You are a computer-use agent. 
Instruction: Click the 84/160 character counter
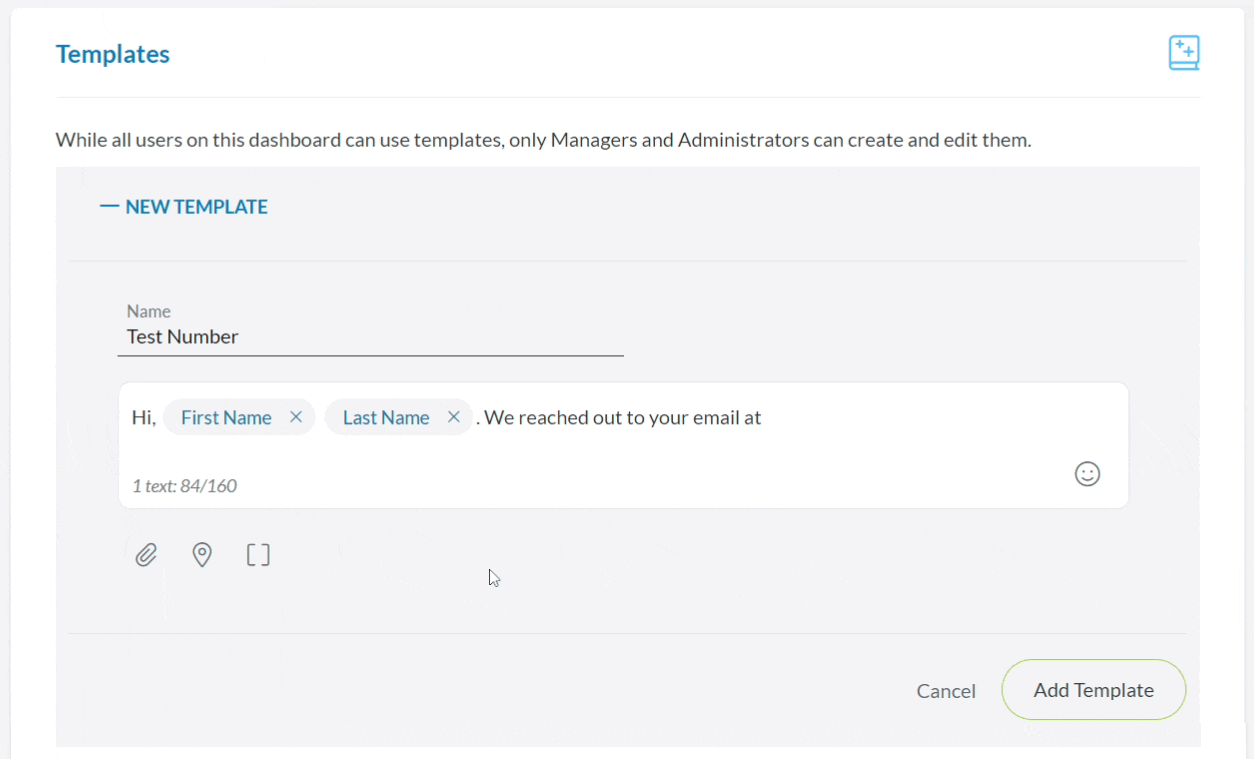point(184,486)
